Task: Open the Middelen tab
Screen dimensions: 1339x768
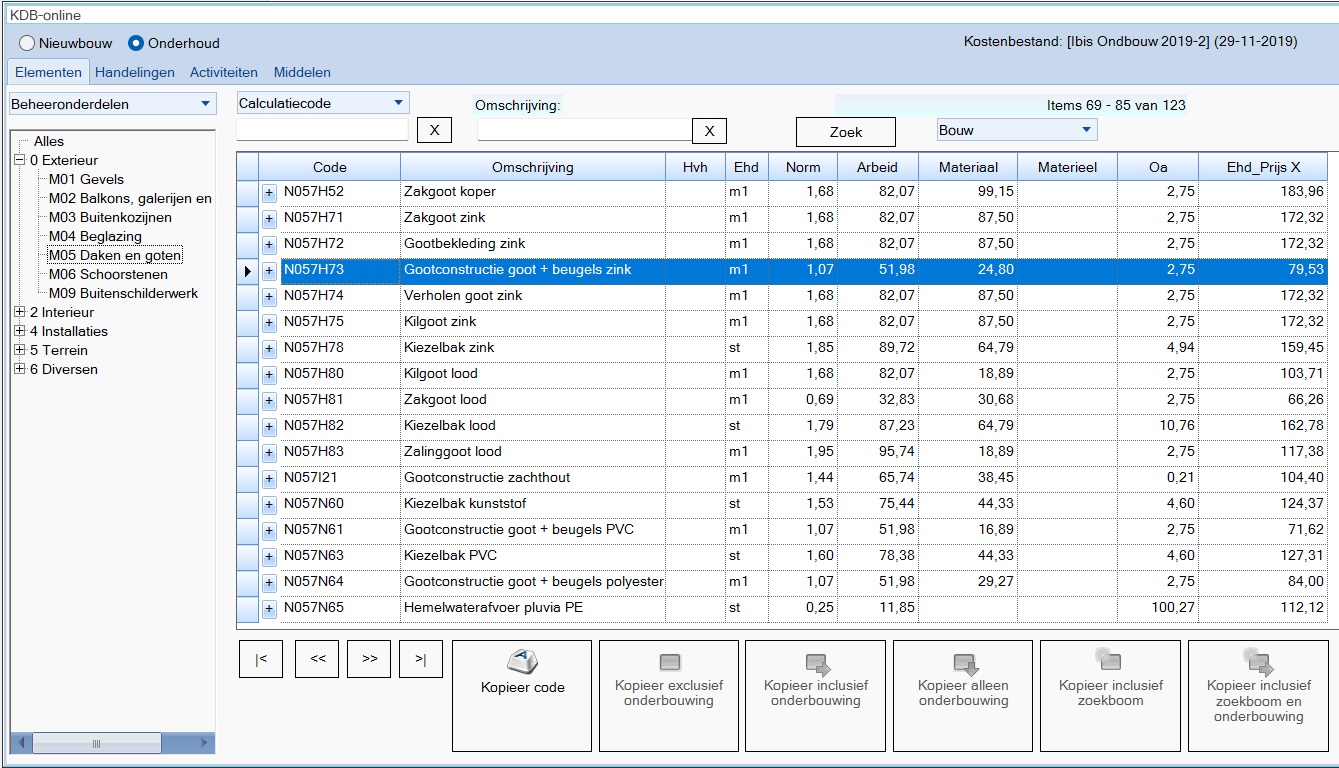Action: click(x=302, y=72)
